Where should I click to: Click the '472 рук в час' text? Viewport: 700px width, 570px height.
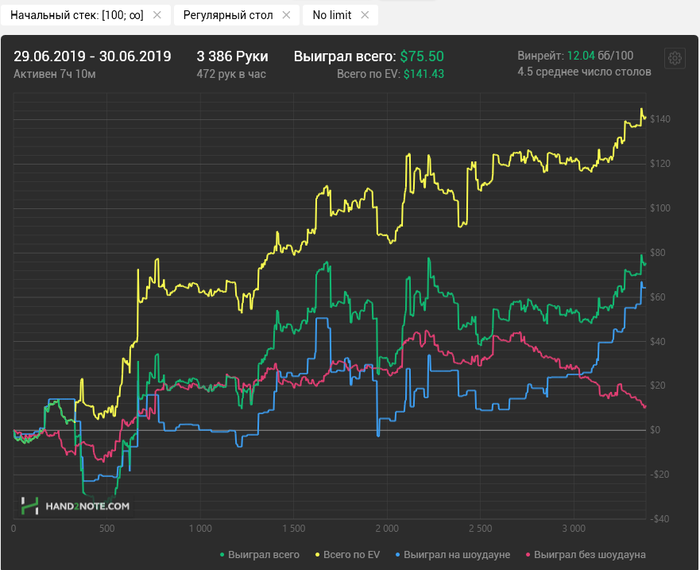pyautogui.click(x=231, y=74)
